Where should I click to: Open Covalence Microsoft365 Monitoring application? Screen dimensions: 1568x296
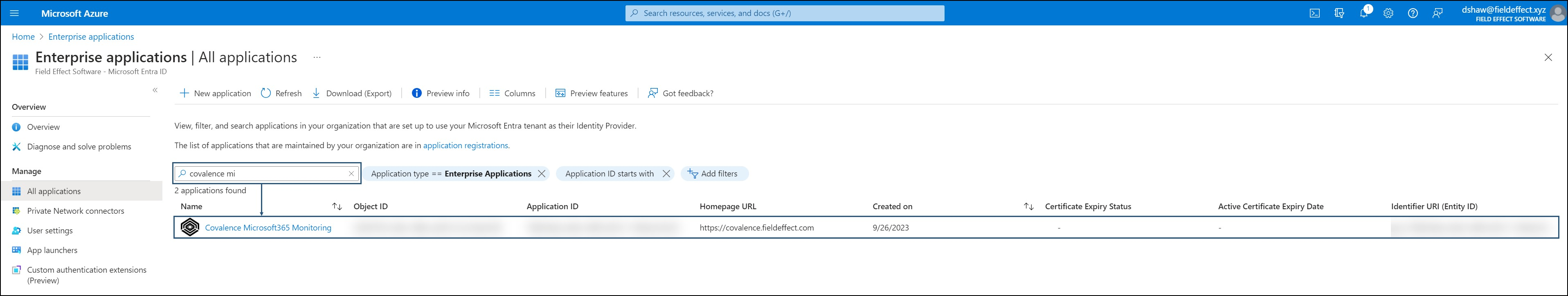(x=268, y=228)
